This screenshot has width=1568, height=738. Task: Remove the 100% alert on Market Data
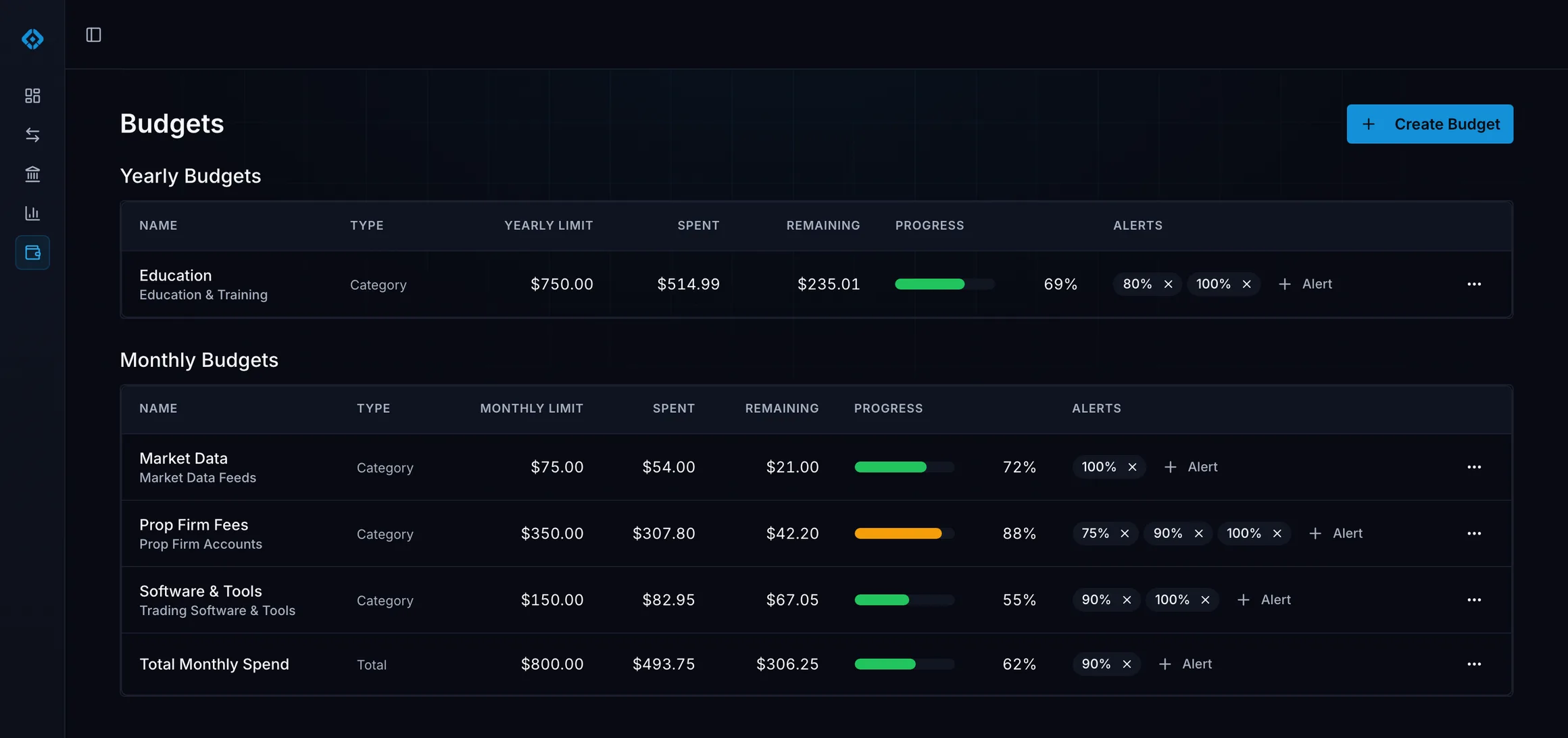click(1132, 467)
